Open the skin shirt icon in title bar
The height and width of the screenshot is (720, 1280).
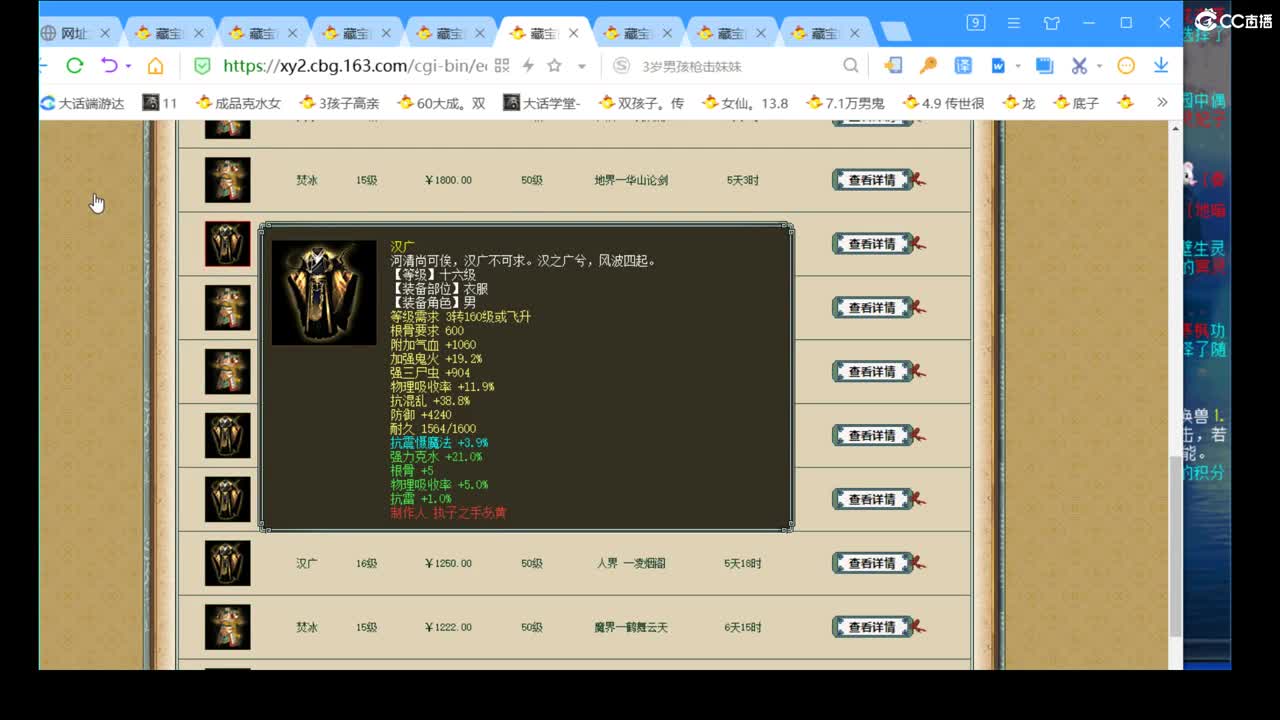tap(1051, 22)
